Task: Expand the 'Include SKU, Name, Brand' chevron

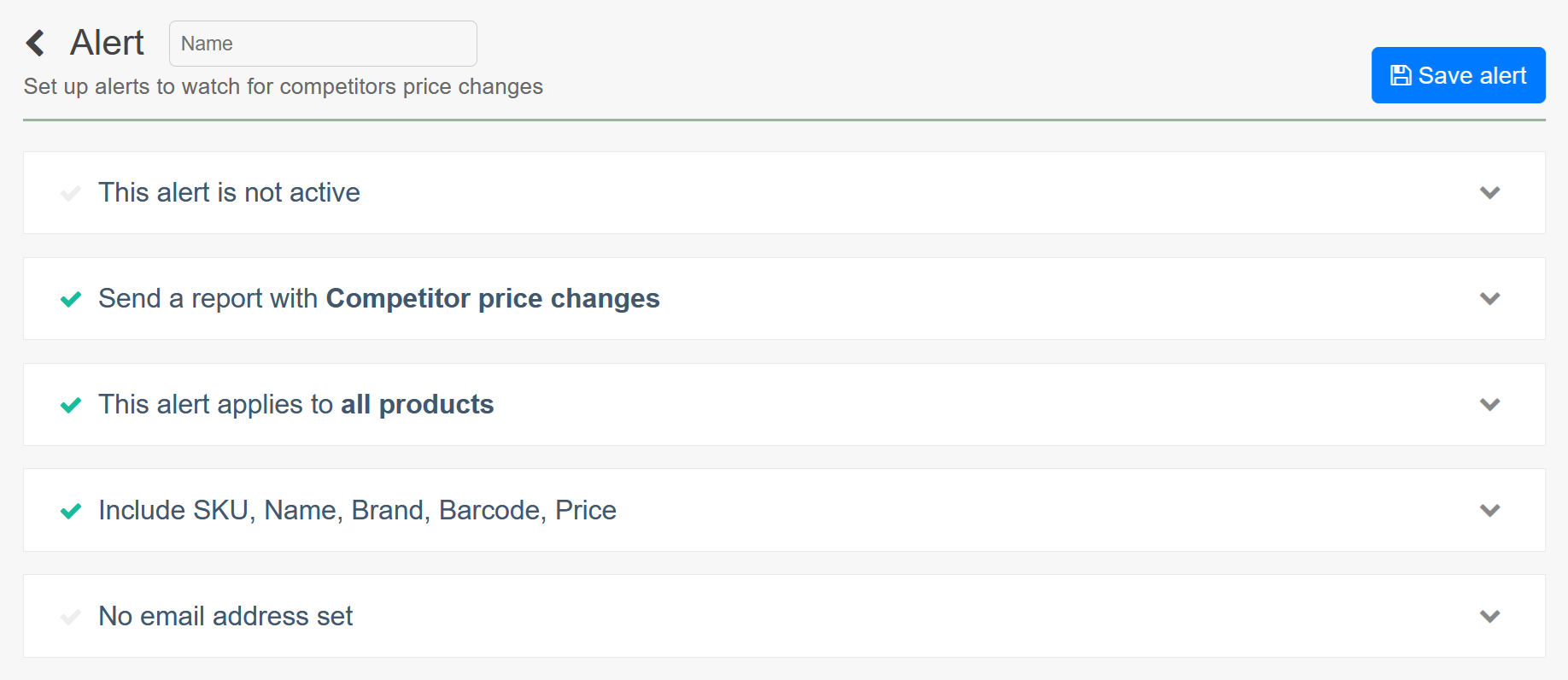Action: point(1489,511)
